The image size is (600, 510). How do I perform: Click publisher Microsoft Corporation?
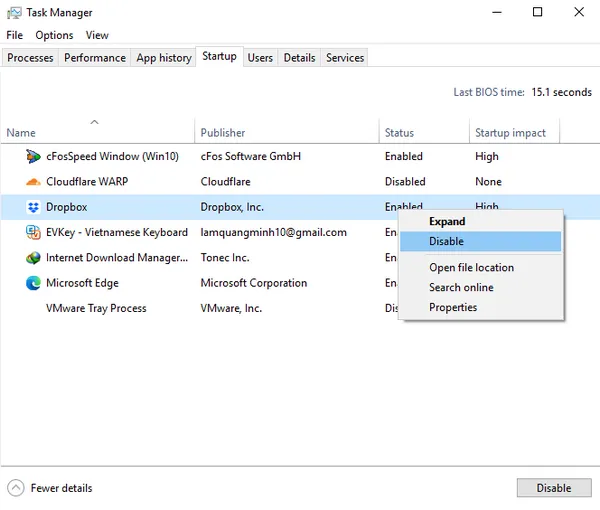[254, 283]
